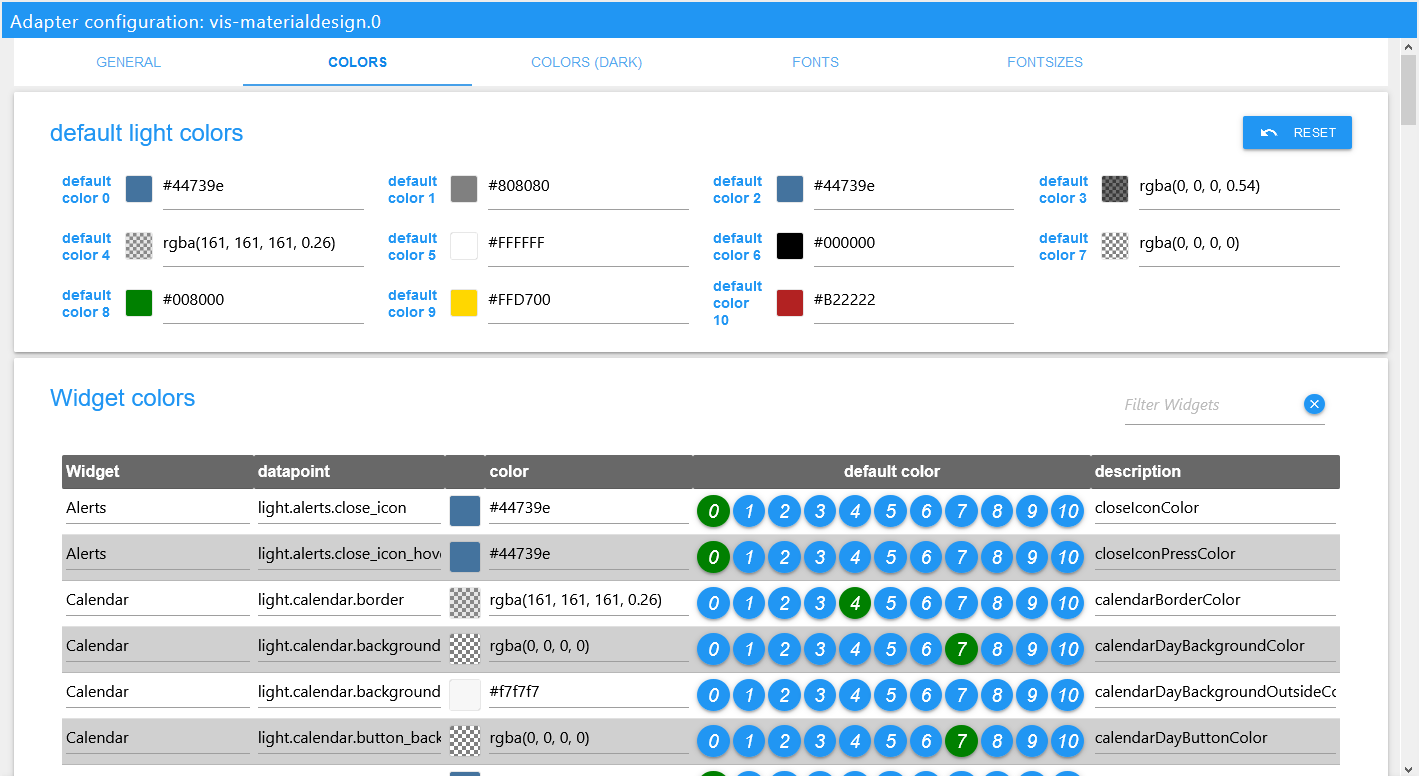This screenshot has height=776, width=1419.
Task: Pick the default color 3 swatch
Action: [x=1115, y=189]
